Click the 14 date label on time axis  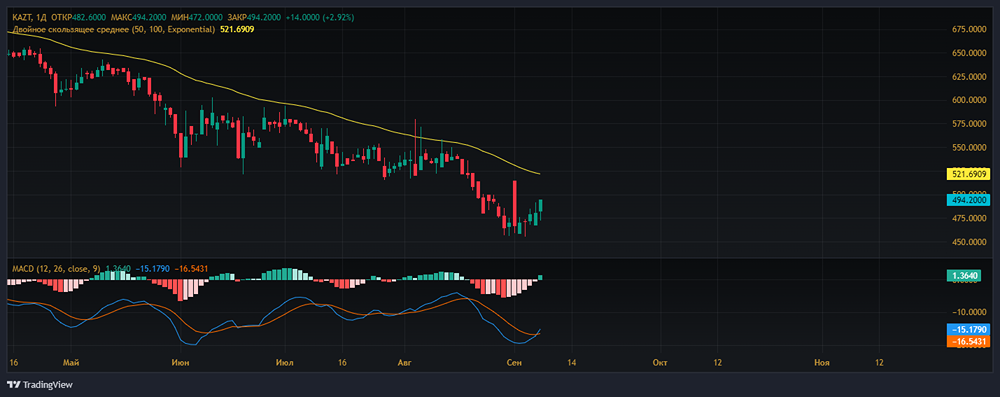click(x=570, y=363)
